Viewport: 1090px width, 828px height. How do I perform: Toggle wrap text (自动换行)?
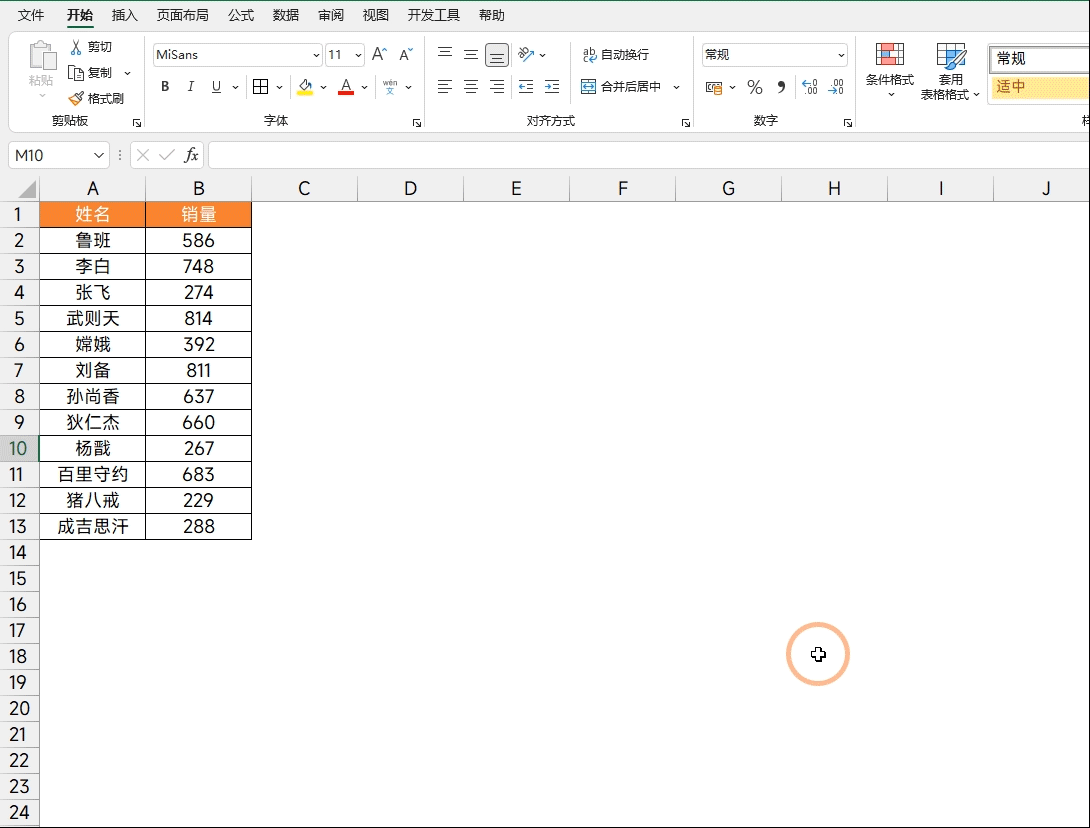616,55
